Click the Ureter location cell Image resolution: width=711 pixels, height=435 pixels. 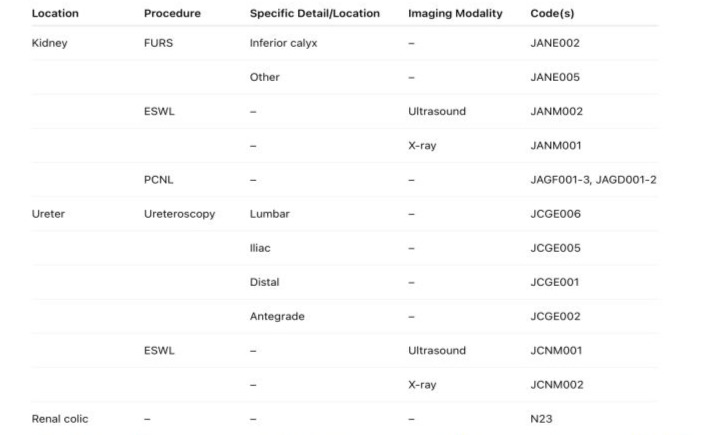coord(48,214)
